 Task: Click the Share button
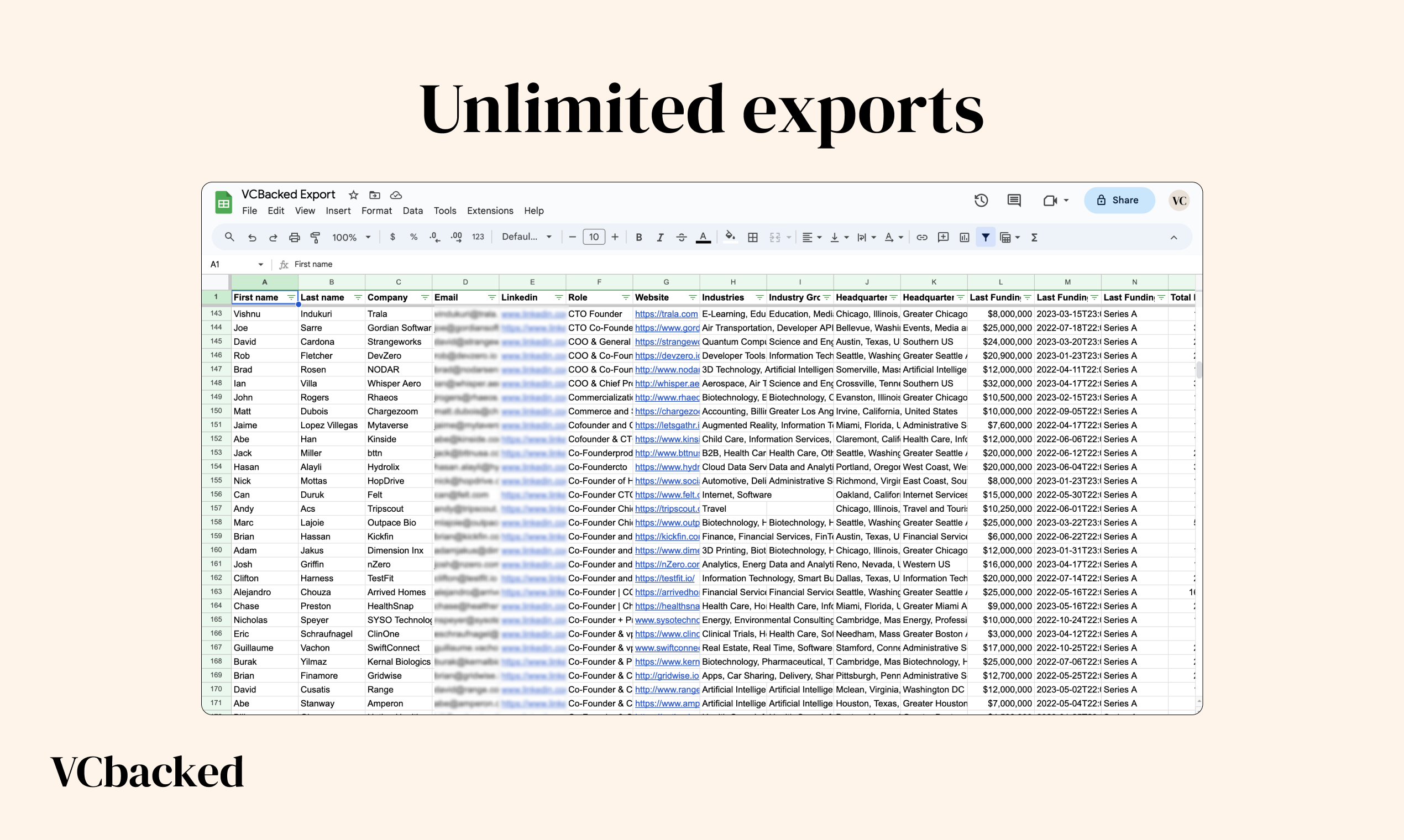pos(1119,201)
